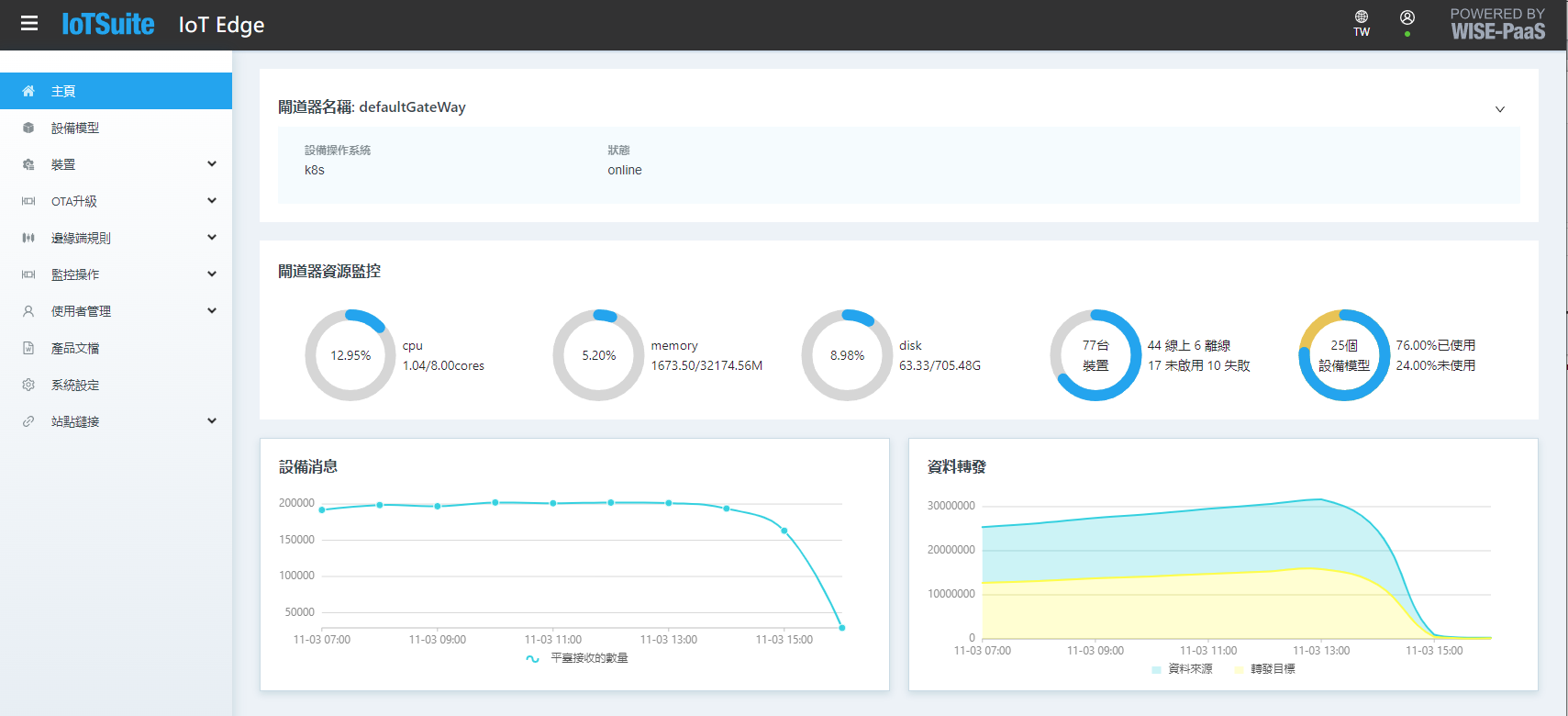Open 邊缘端規則 menu item
The image size is (1568, 716).
pos(81,238)
